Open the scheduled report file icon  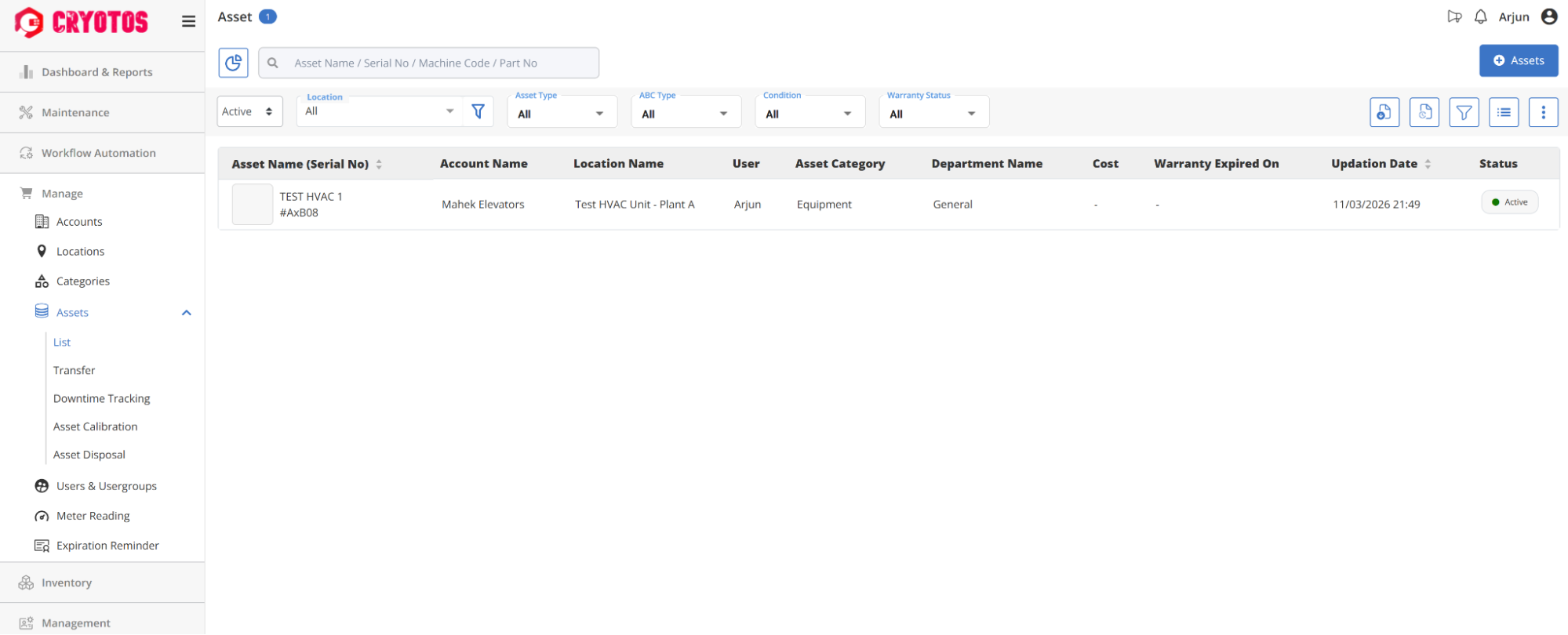click(x=1424, y=112)
